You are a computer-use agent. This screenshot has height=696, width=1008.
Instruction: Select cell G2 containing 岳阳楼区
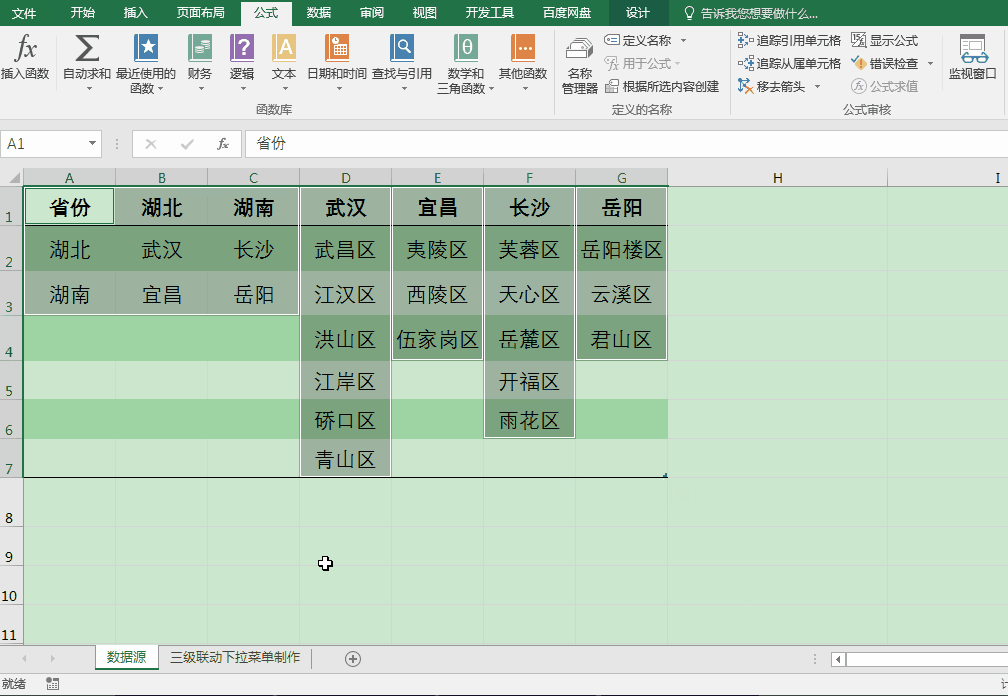tap(622, 249)
